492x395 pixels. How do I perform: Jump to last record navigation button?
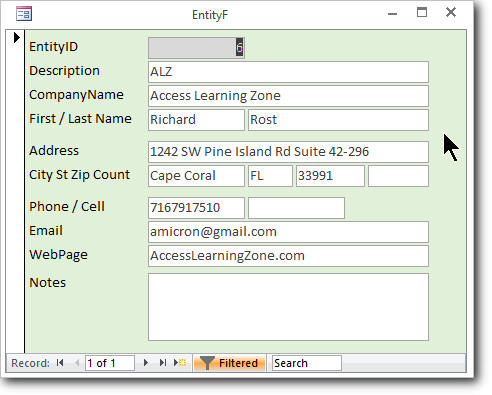162,363
